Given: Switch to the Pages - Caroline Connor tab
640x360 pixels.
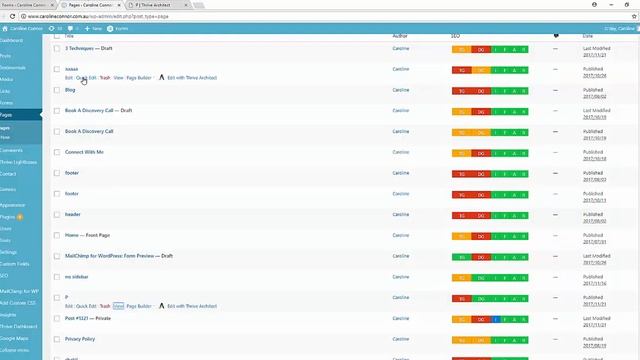Looking at the screenshot, I should (91, 5).
